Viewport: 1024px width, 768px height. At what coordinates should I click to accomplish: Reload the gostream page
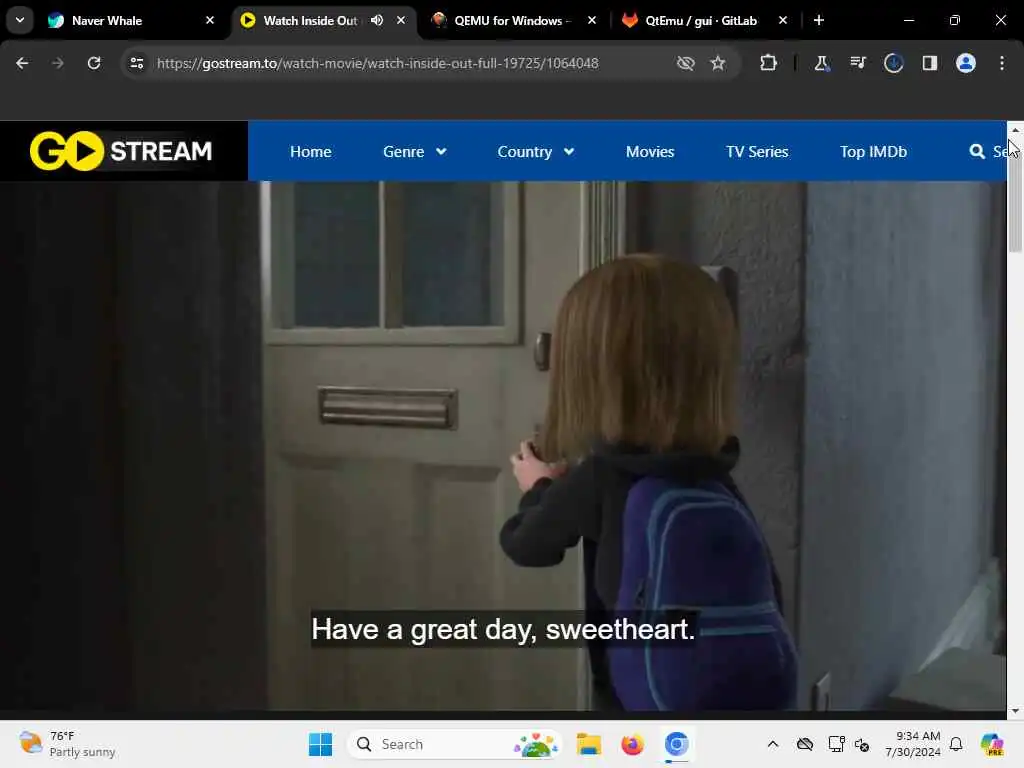[94, 63]
